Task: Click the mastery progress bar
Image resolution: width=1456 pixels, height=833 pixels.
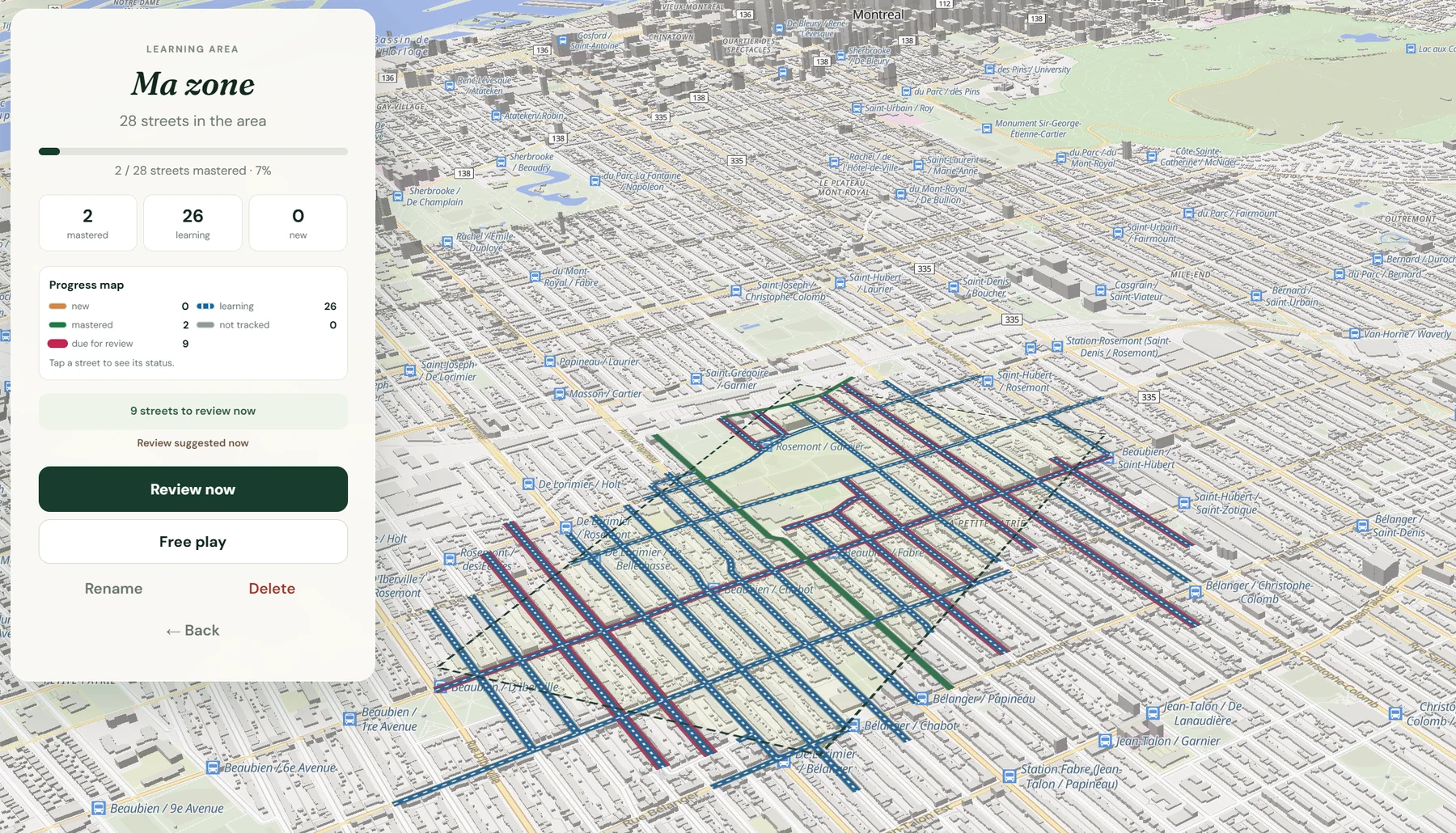Action: [x=193, y=151]
